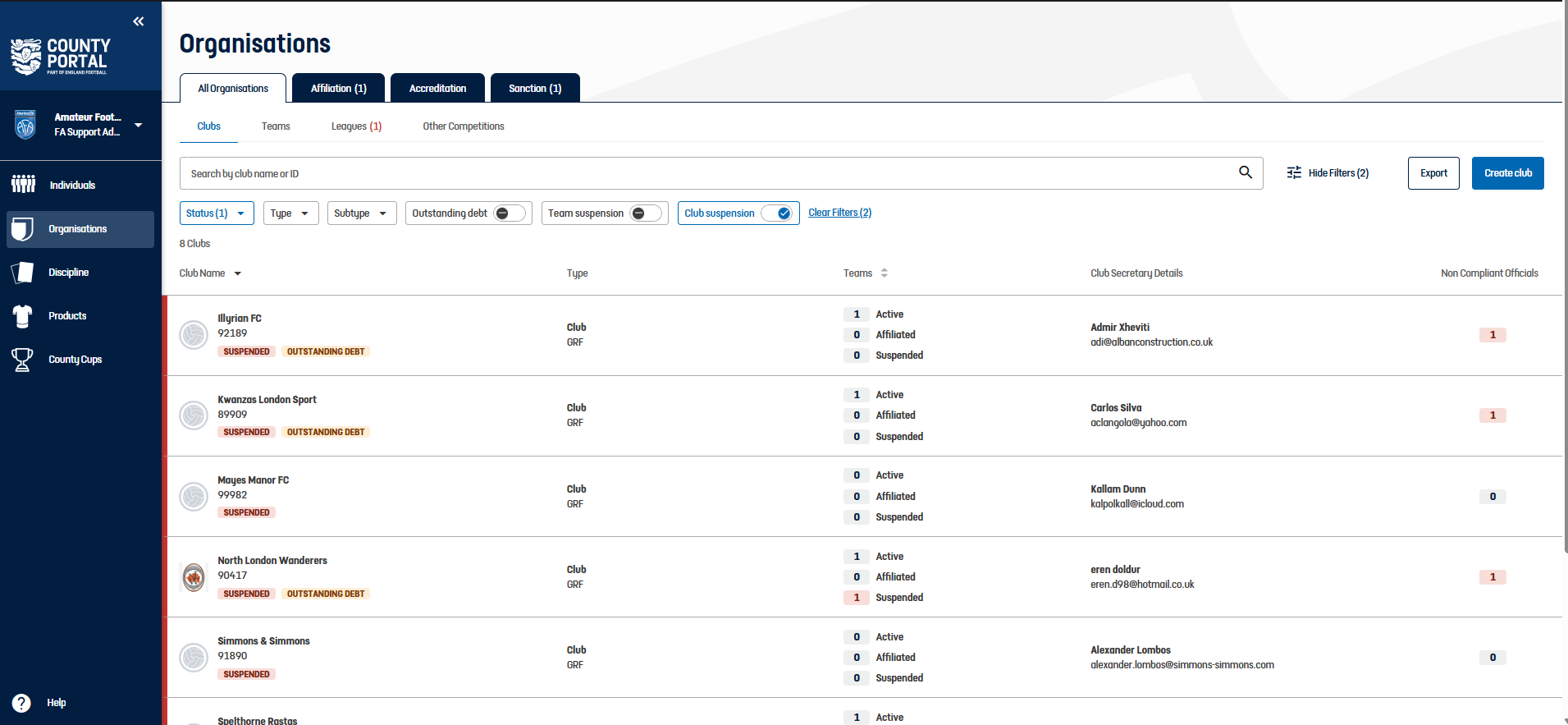This screenshot has width=1568, height=725.
Task: Select the Clubs sub-tab
Action: [208, 126]
